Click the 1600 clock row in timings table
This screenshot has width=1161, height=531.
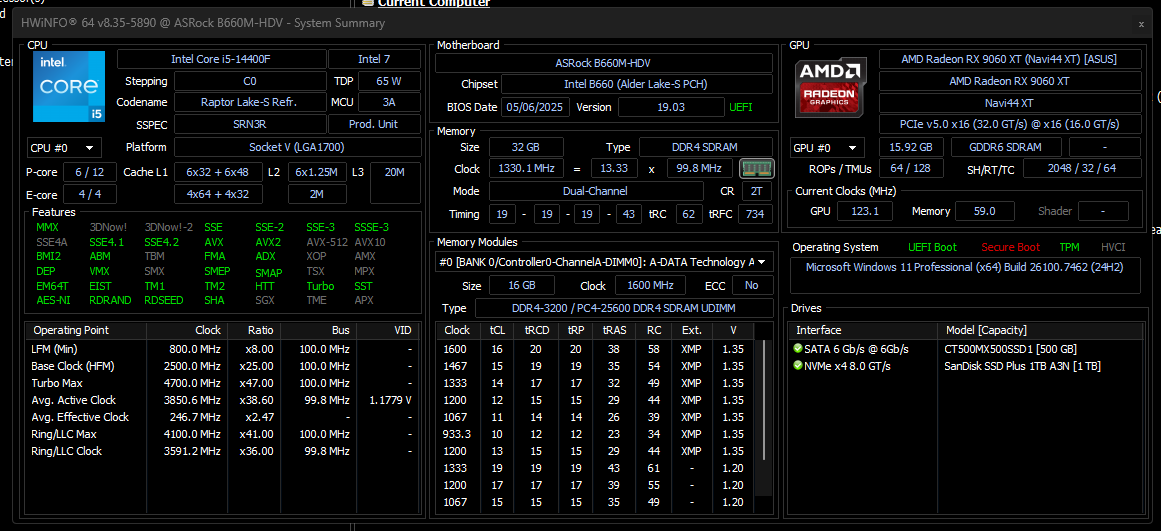[596, 349]
